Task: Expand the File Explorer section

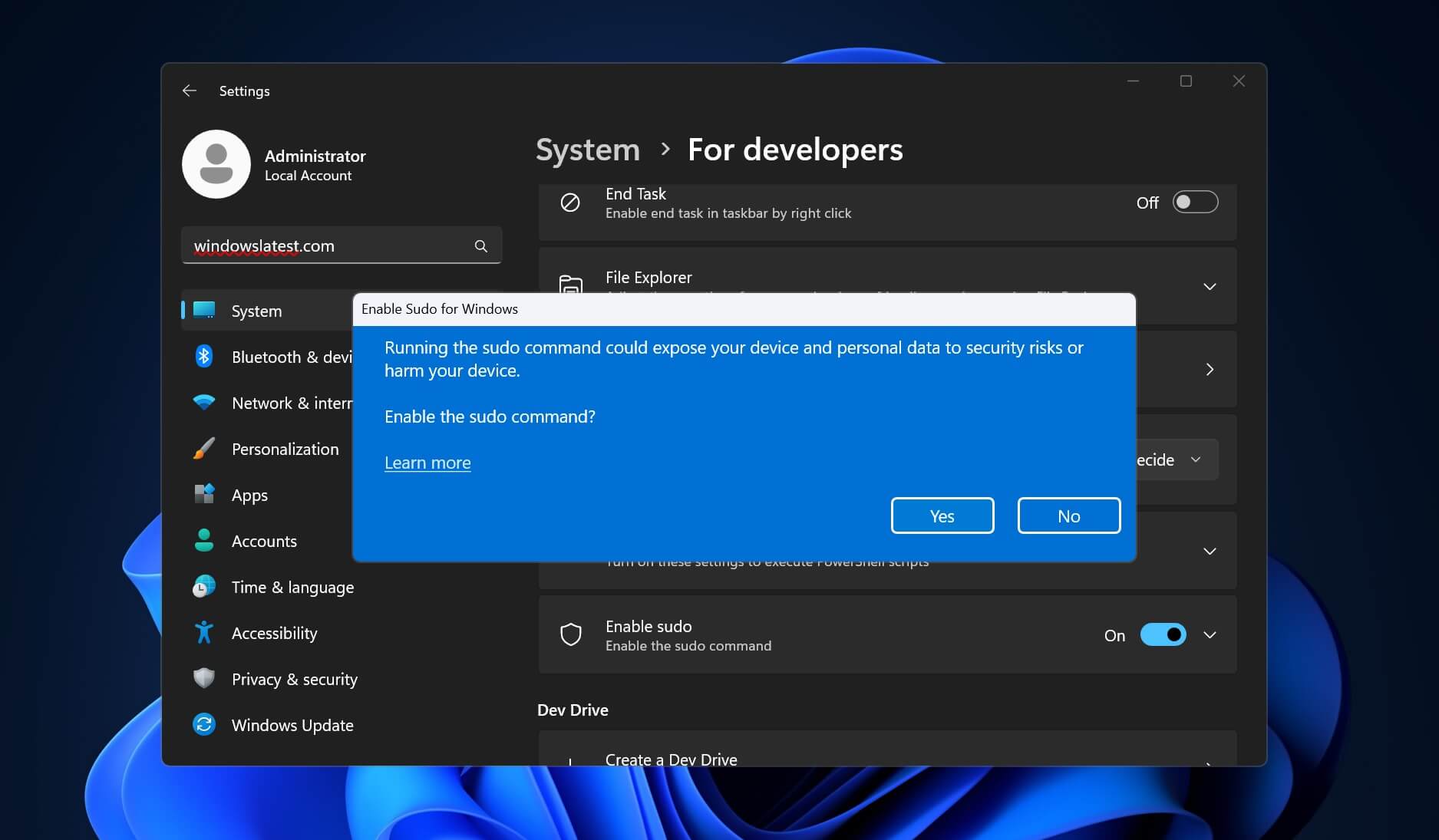Action: click(x=1210, y=286)
